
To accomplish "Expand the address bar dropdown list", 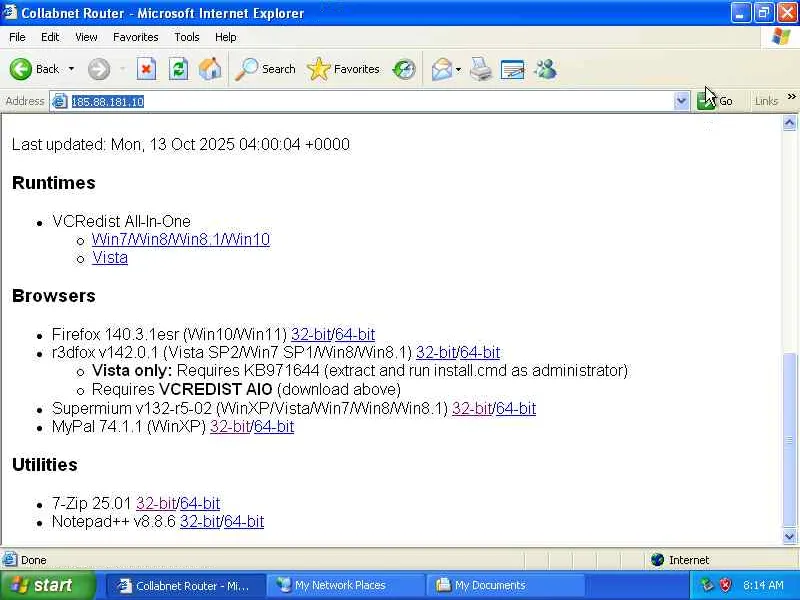I will [681, 101].
